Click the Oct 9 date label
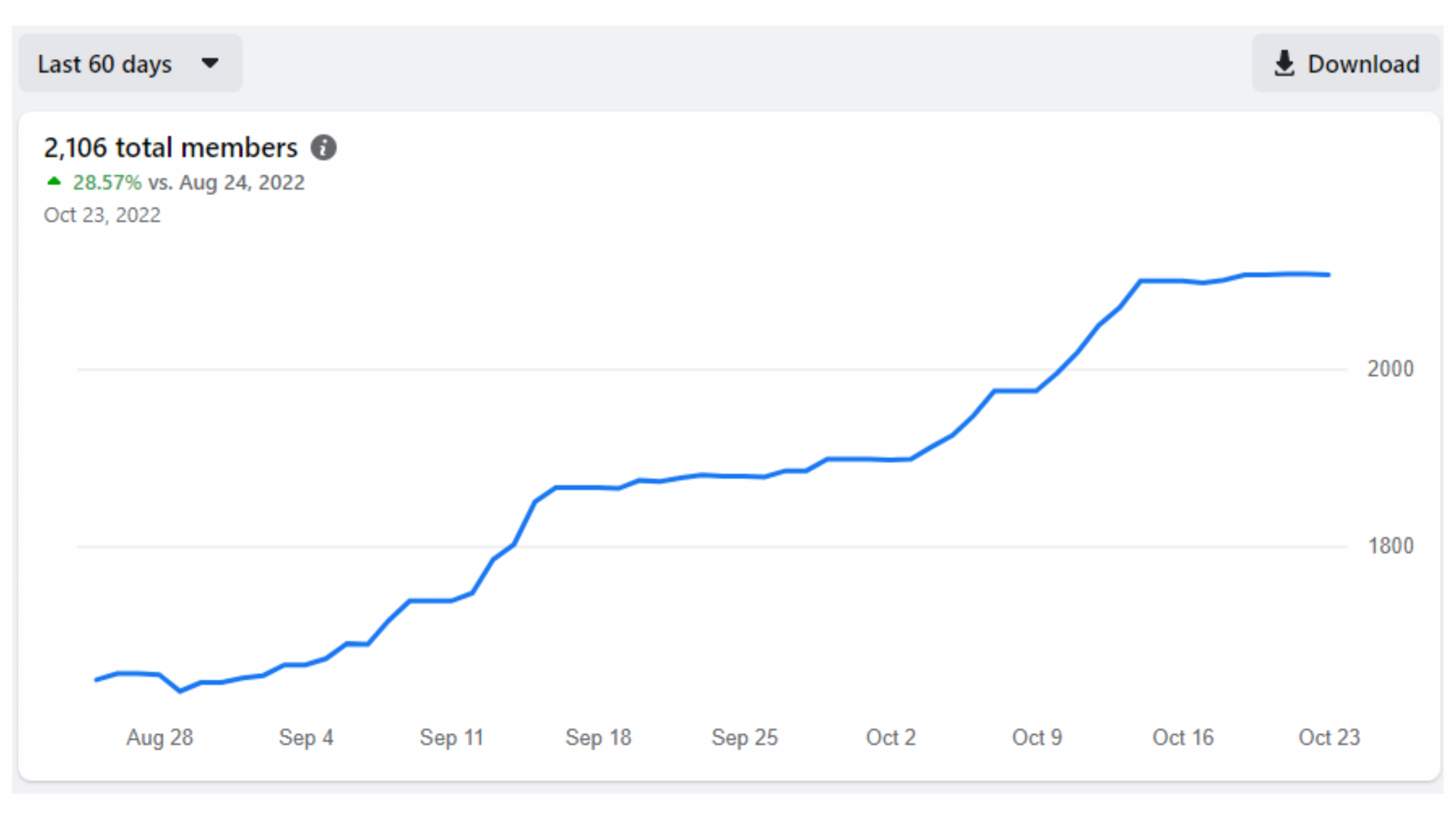The height and width of the screenshot is (819, 1456). click(x=1037, y=737)
